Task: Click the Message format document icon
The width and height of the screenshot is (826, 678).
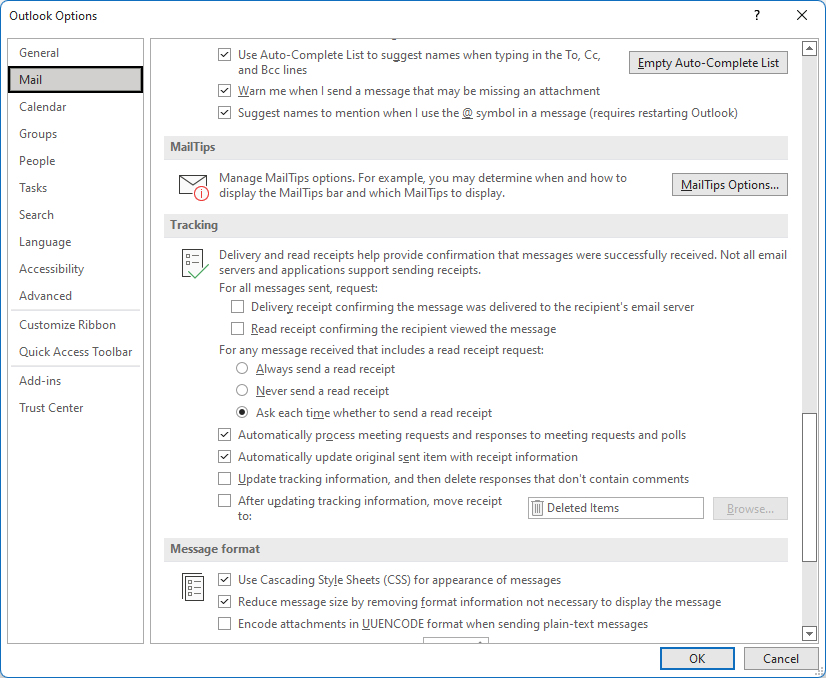Action: click(193, 586)
